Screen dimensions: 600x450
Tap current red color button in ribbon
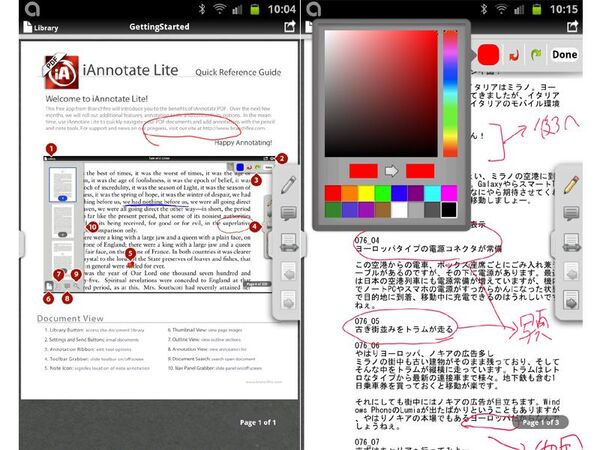tap(488, 54)
